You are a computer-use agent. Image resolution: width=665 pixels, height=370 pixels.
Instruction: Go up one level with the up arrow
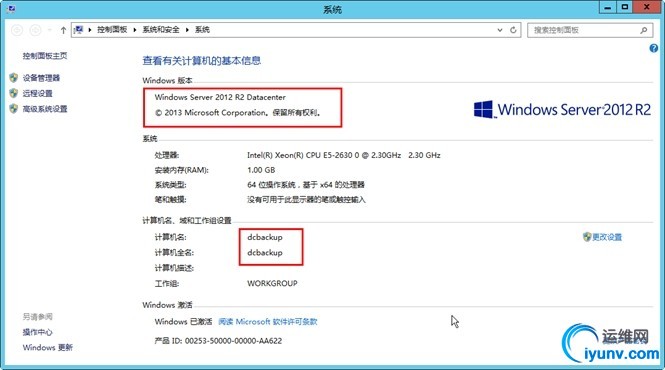click(x=63, y=30)
